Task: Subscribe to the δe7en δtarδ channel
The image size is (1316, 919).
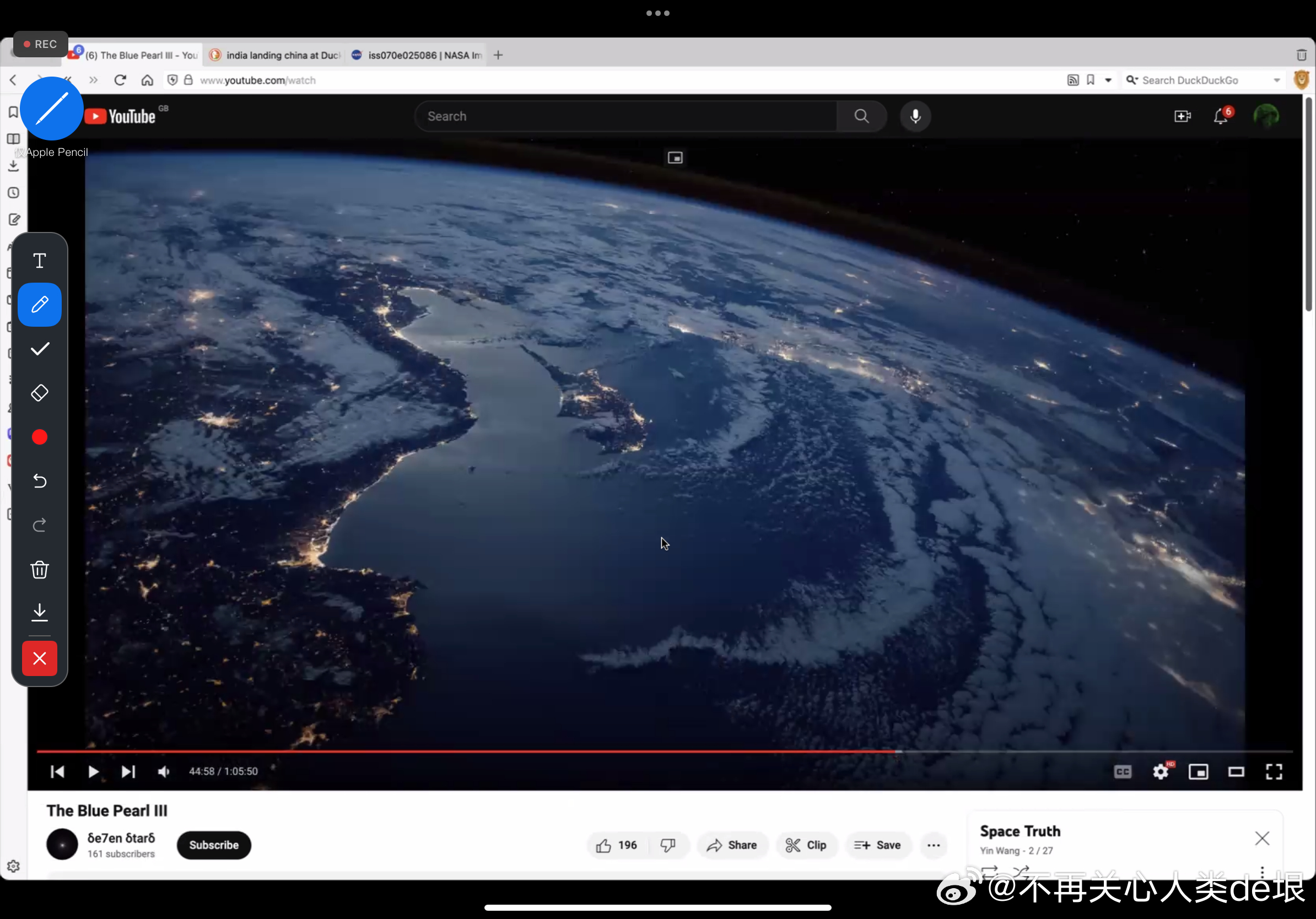Action: [x=214, y=845]
